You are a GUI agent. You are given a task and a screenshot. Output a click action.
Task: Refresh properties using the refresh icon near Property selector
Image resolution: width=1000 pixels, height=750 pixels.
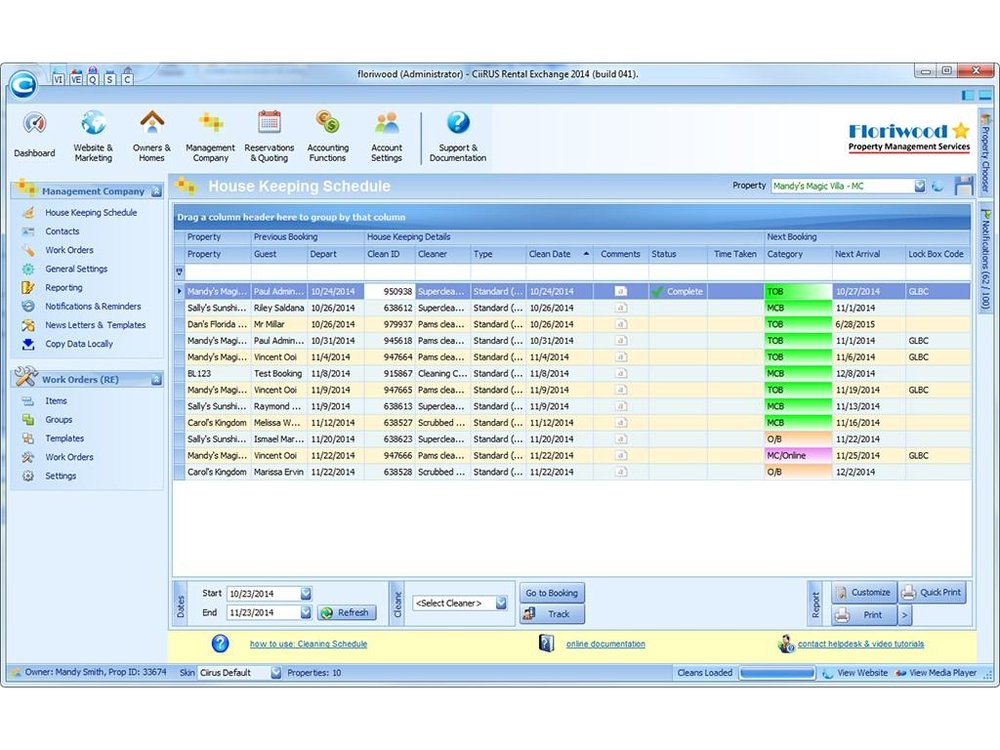click(x=938, y=185)
